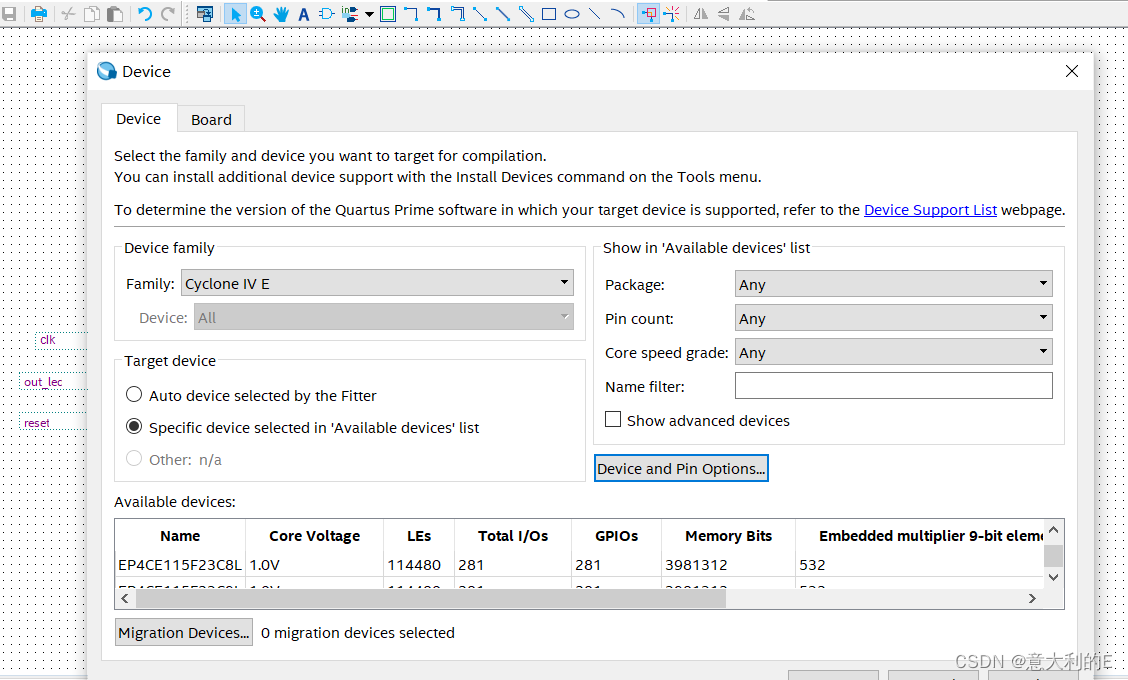Open the greyed Device dropdown showing All
Screen dimensions: 1128x680
tap(383, 317)
